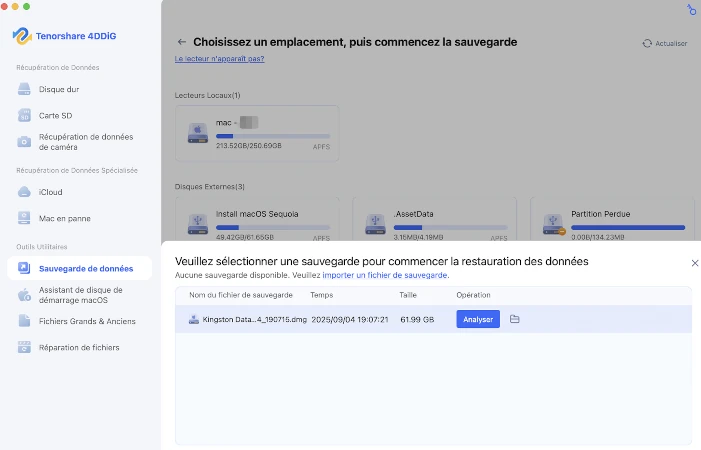Select the .AssetData external disk
This screenshot has height=450, width=701.
[x=435, y=219]
